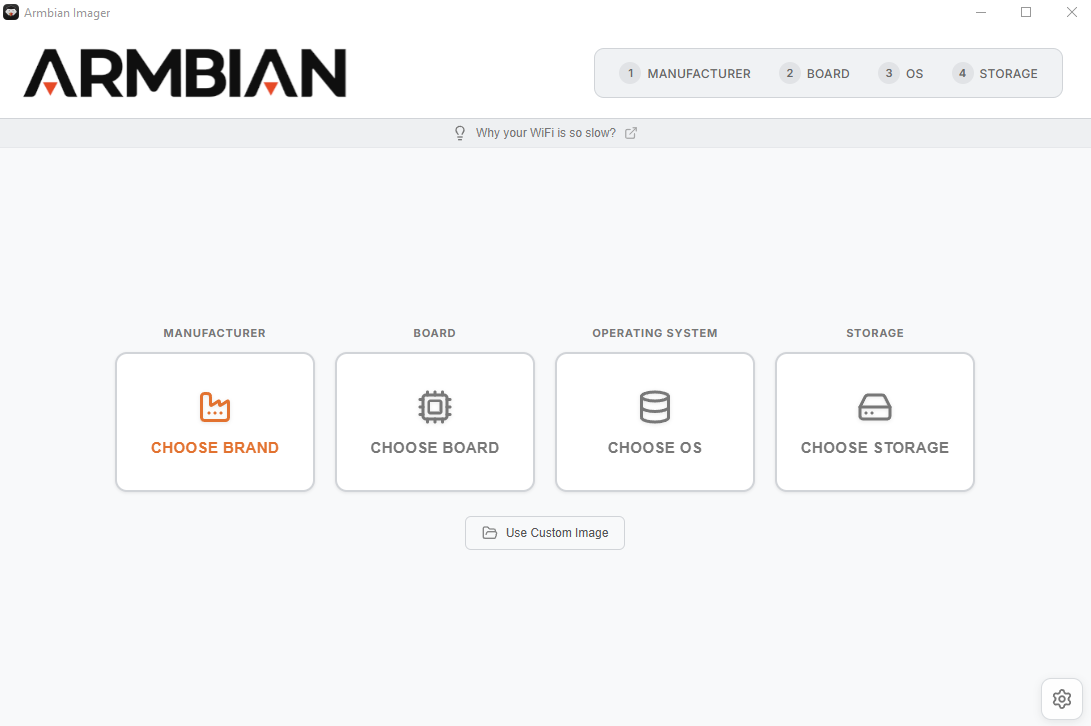Click the CHOOSE STORAGE text
1091x726 pixels.
point(875,448)
